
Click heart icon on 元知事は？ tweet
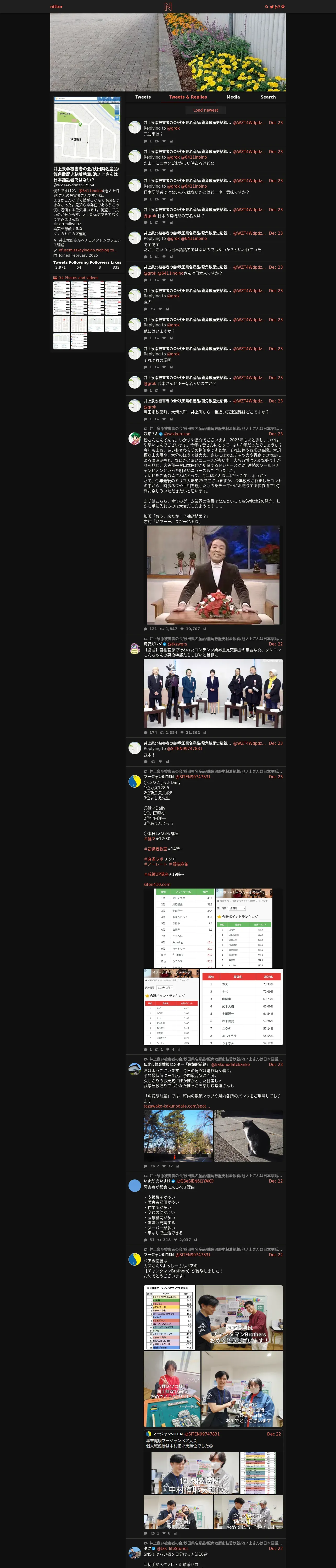tap(164, 141)
